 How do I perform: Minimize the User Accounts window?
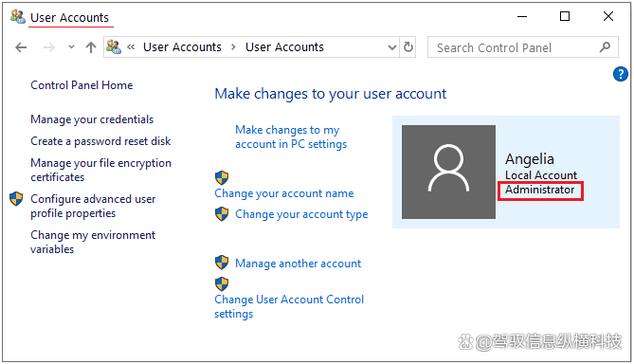point(522,17)
